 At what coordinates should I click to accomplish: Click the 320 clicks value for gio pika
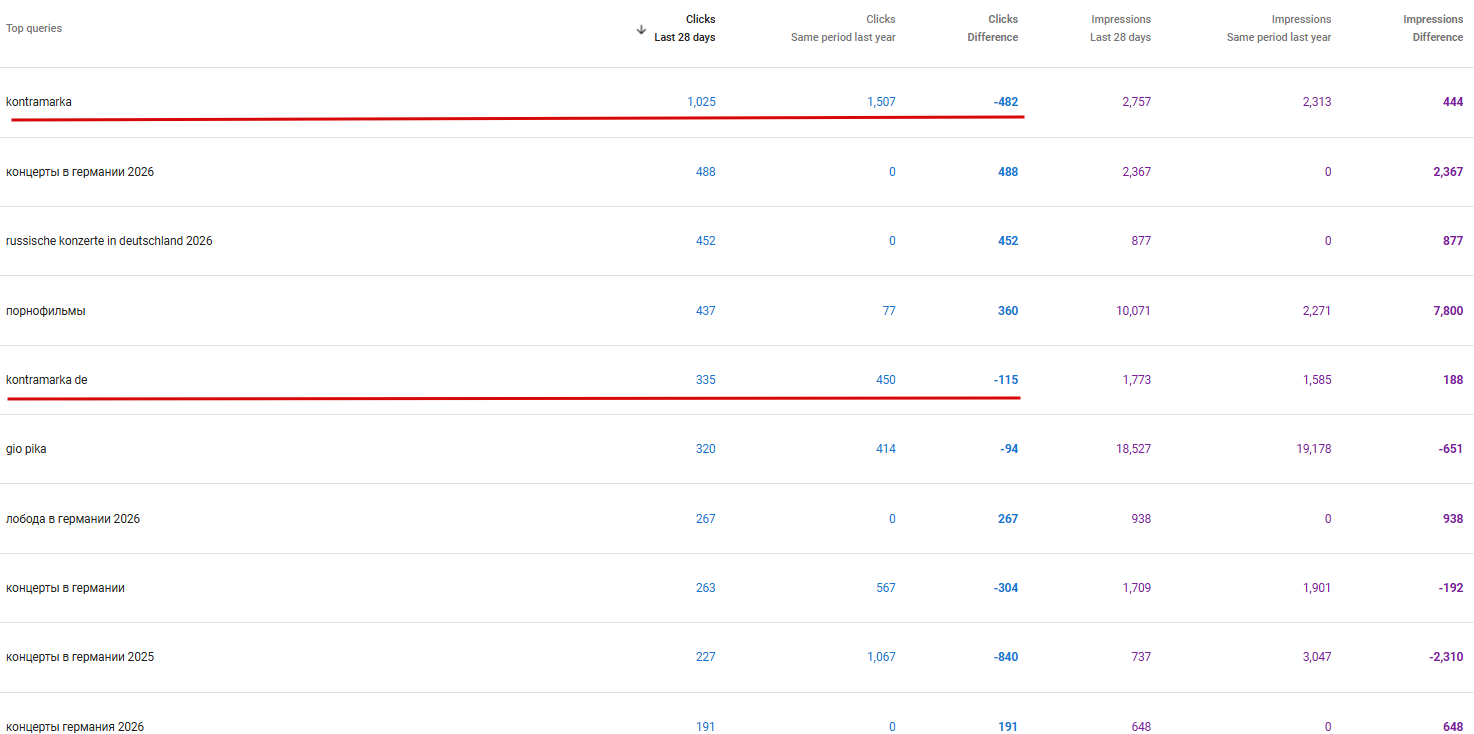tap(706, 449)
